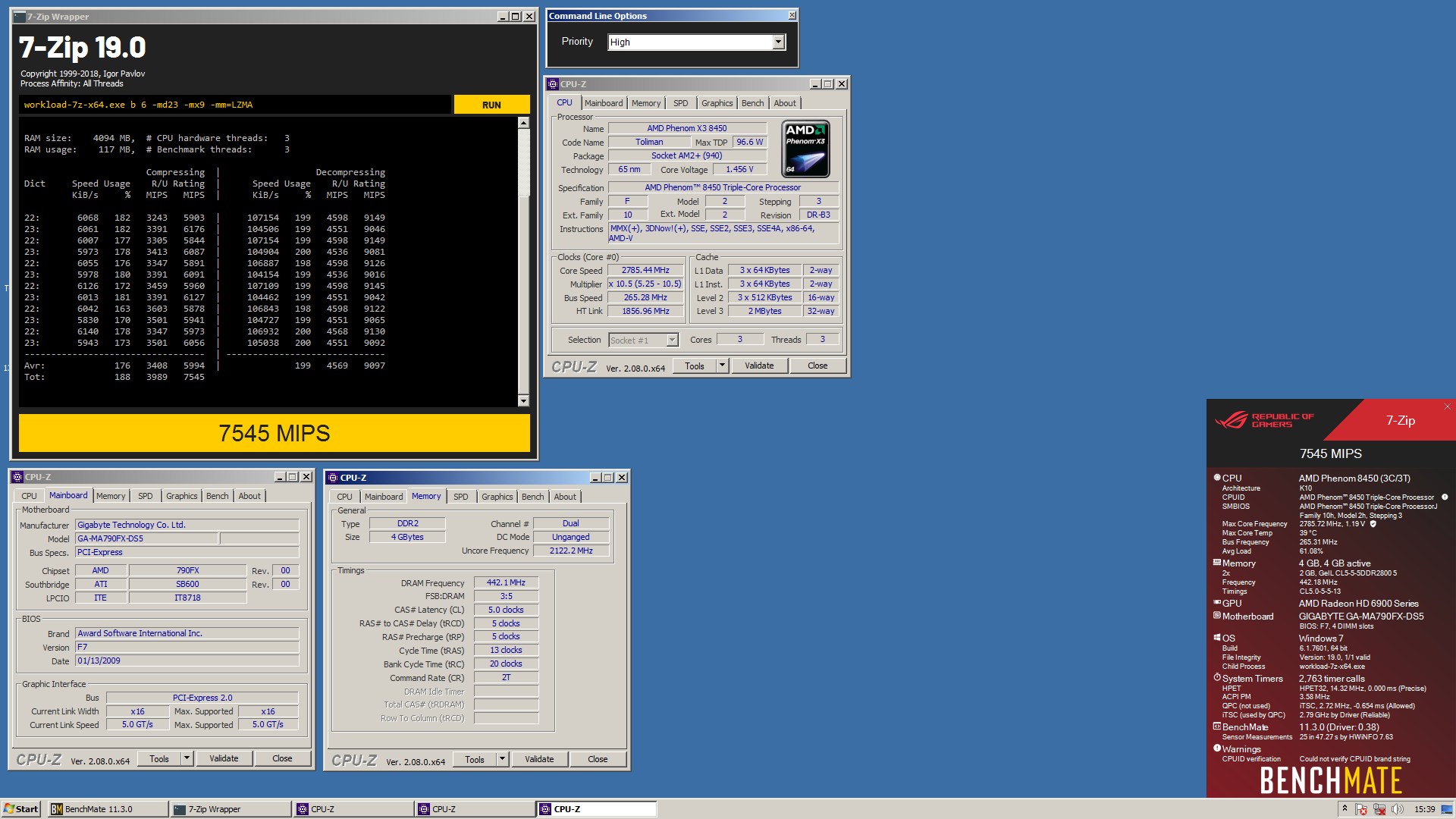Click scroll-down arrow in 7-Zip output
1456x819 pixels.
click(x=523, y=400)
